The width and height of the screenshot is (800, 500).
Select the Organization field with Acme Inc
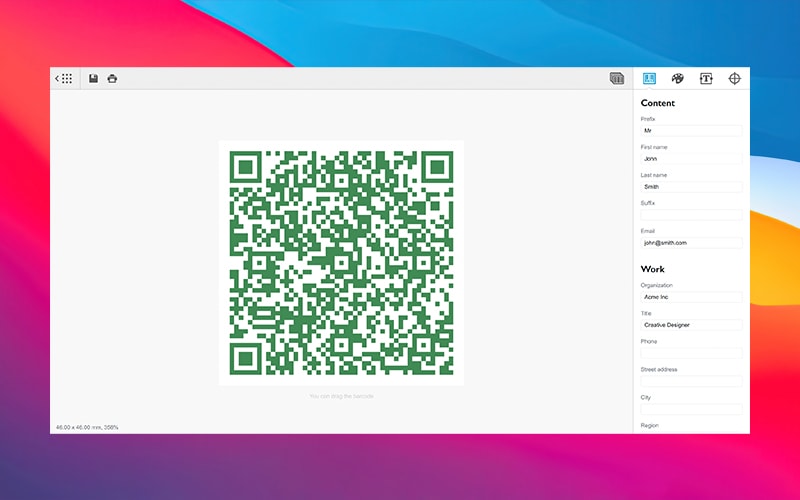[x=691, y=297]
